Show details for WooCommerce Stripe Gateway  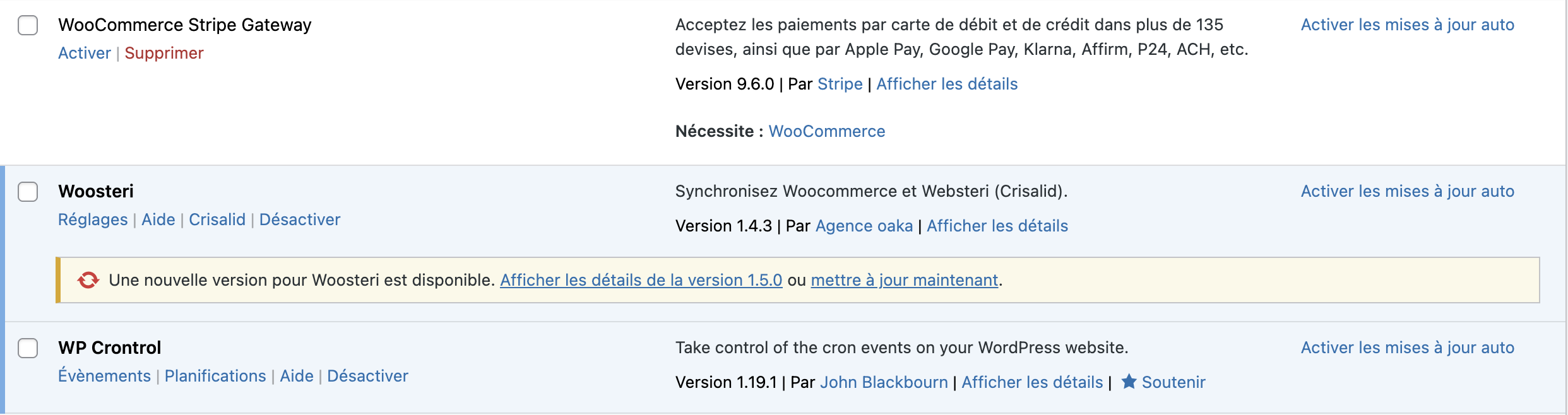[947, 84]
